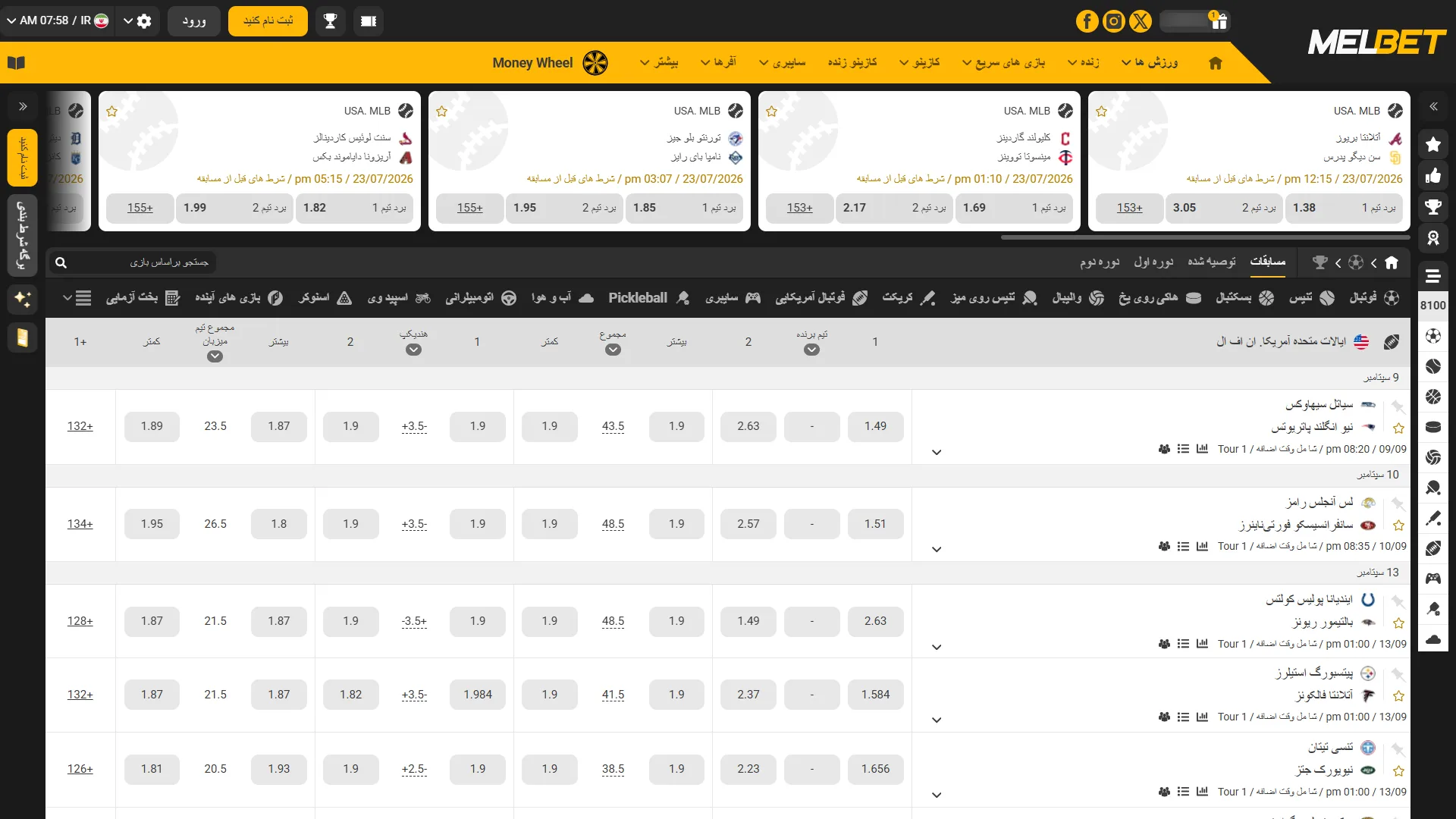Click the search magnifier icon

tap(61, 263)
